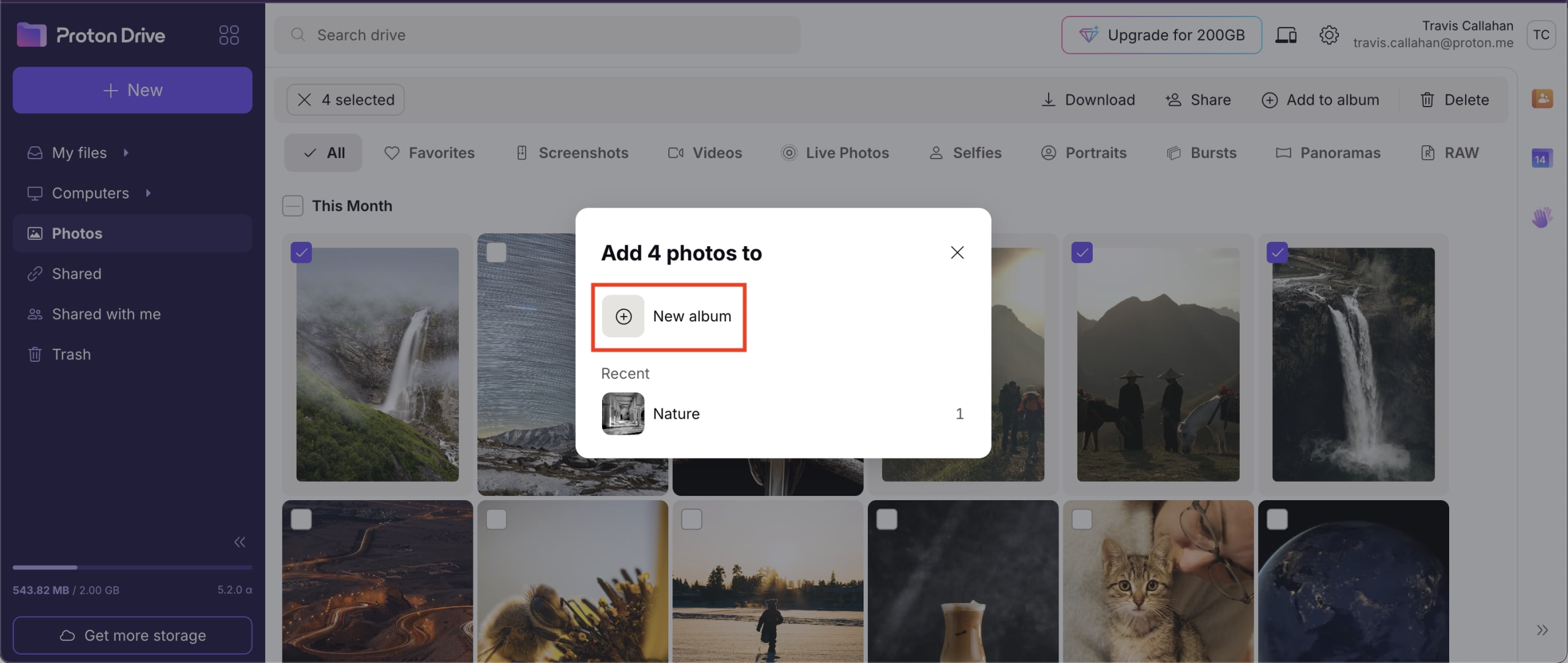Screen dimensions: 1568x663
Task: Open My files in sidebar
Action: click(79, 152)
